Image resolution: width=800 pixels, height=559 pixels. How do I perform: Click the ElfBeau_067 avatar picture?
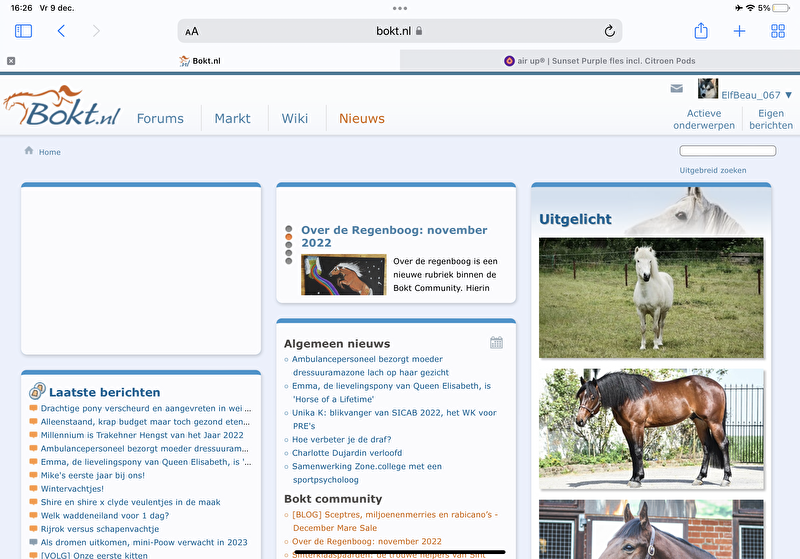click(x=708, y=89)
